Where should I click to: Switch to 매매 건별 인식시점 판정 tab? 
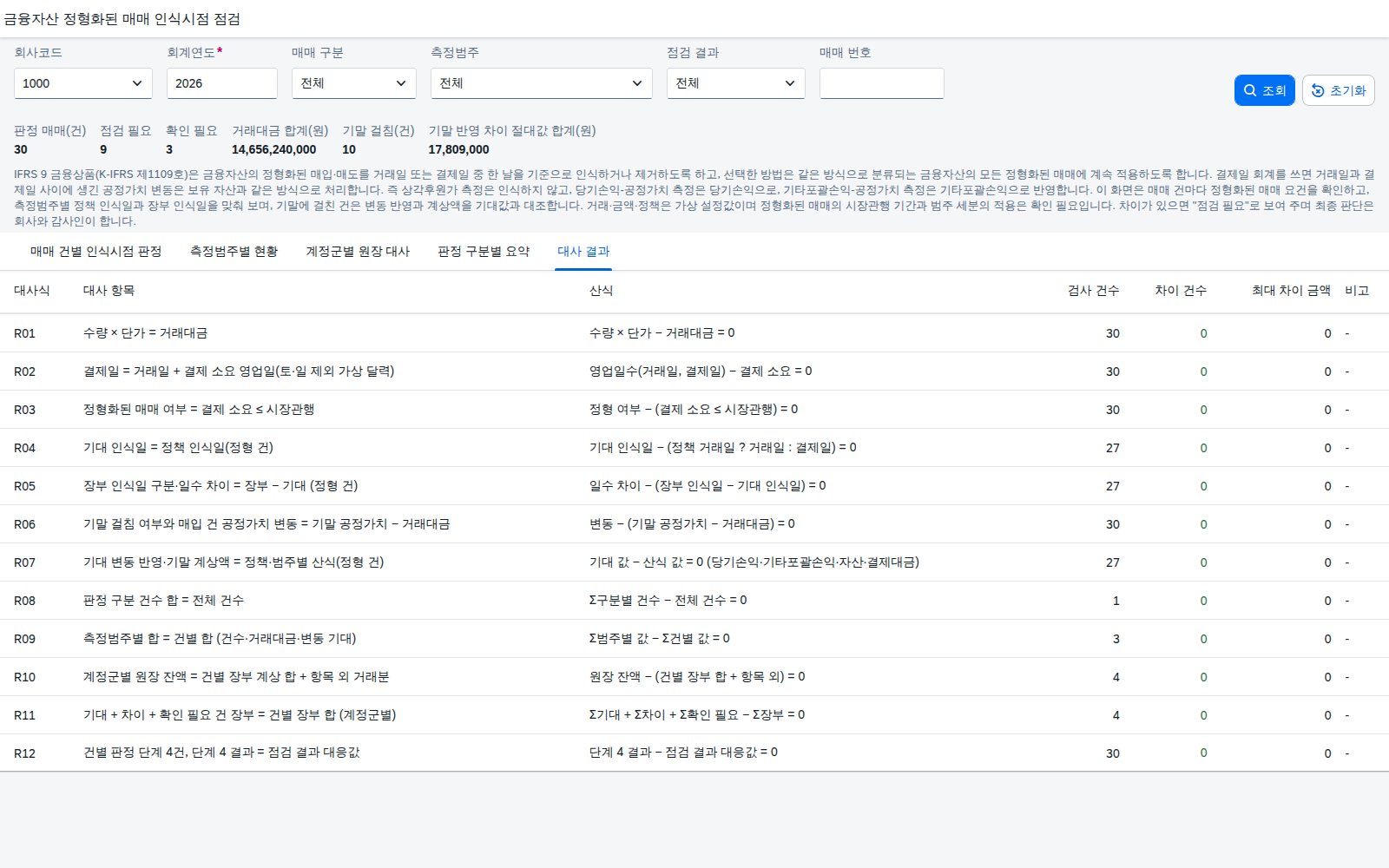click(95, 252)
